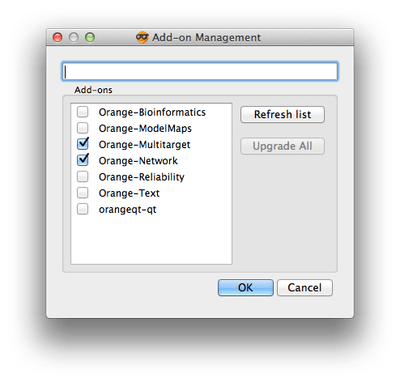Highlight the Orange-Text row label
This screenshot has height=382, width=400.
[129, 193]
